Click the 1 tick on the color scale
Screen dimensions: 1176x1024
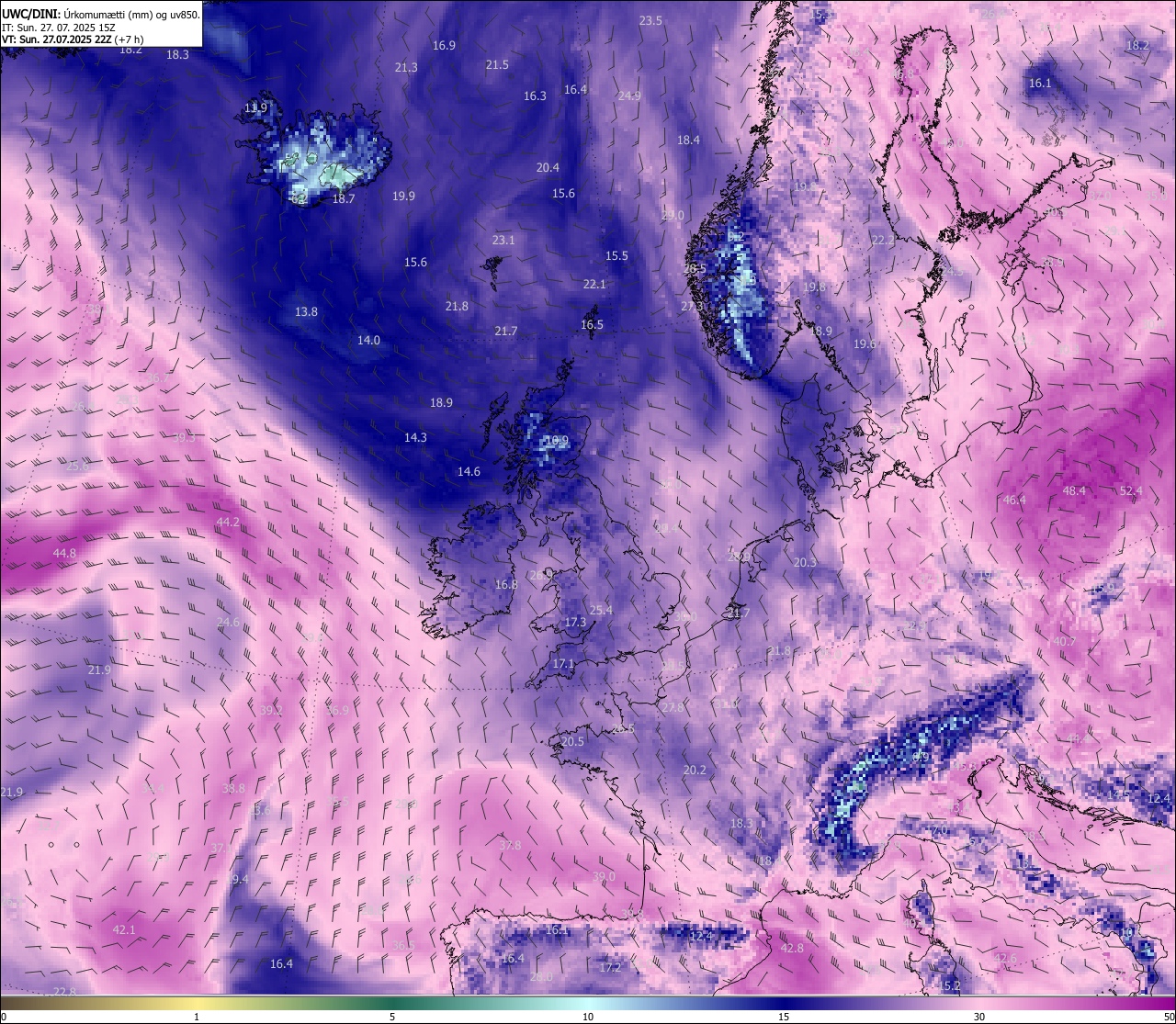[x=197, y=1017]
